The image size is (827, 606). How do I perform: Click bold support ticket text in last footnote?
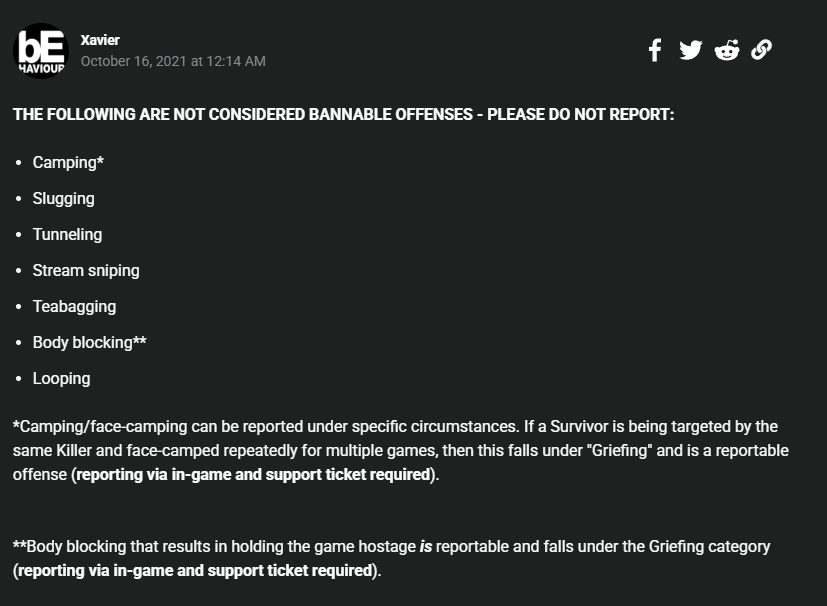[195, 571]
